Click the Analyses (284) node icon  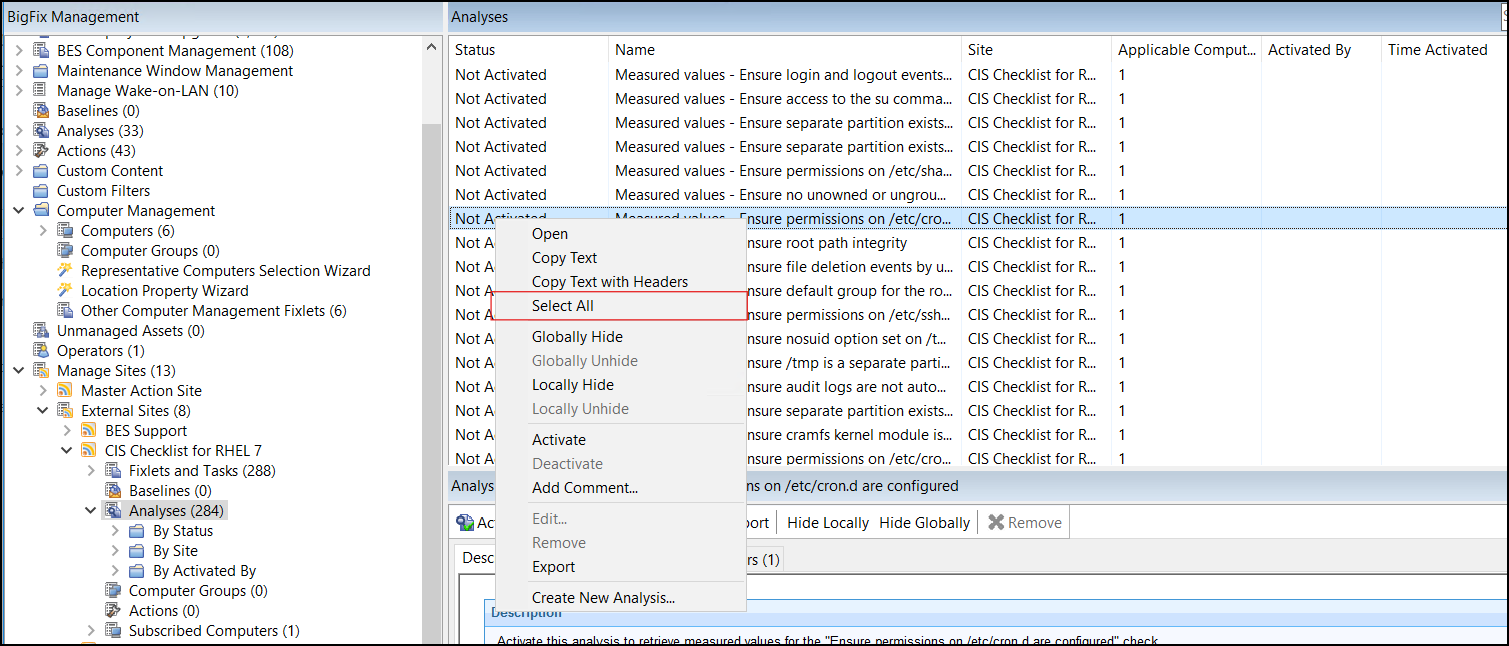113,511
